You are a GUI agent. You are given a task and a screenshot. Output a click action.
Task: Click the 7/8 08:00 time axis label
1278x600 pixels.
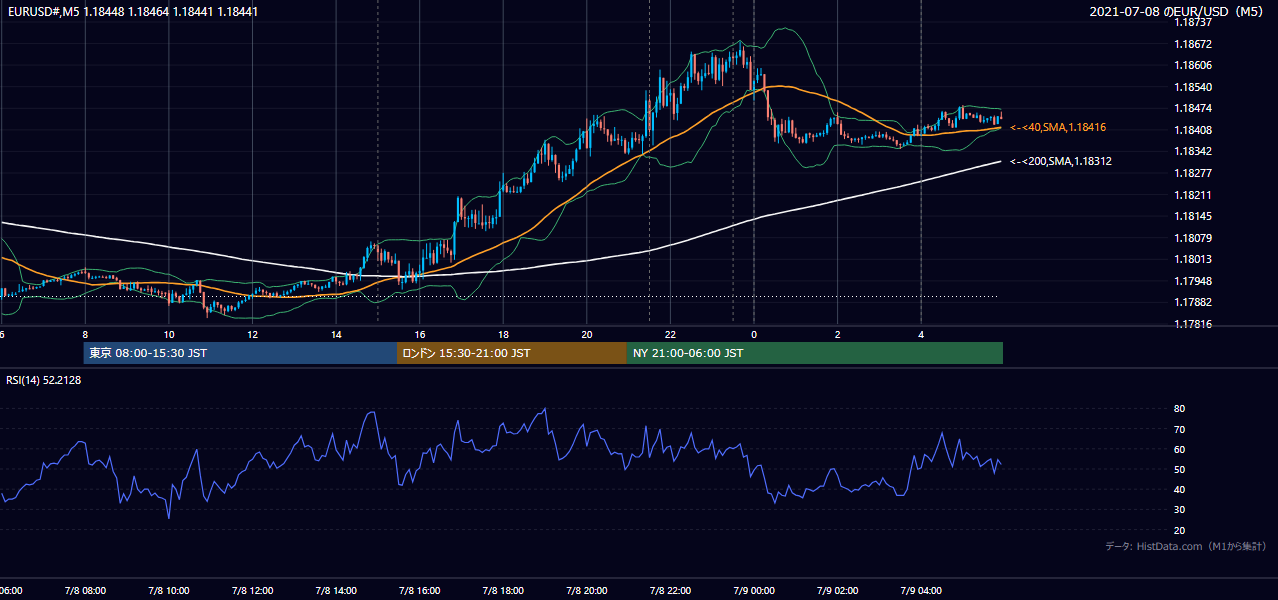tap(85, 590)
